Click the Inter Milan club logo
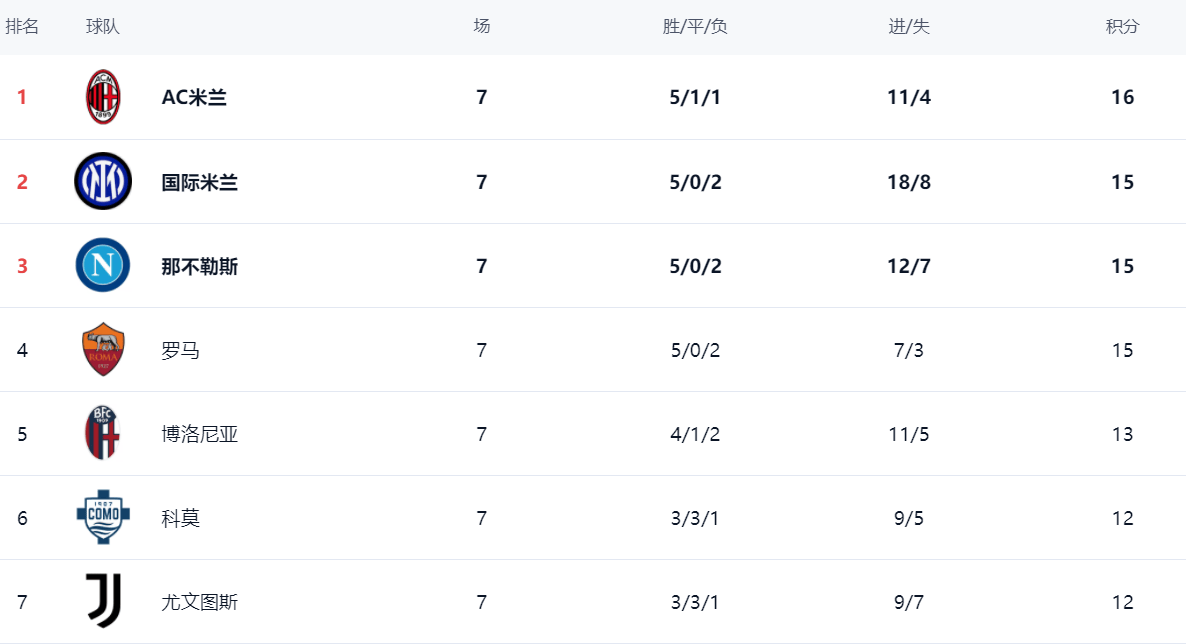 click(x=103, y=181)
